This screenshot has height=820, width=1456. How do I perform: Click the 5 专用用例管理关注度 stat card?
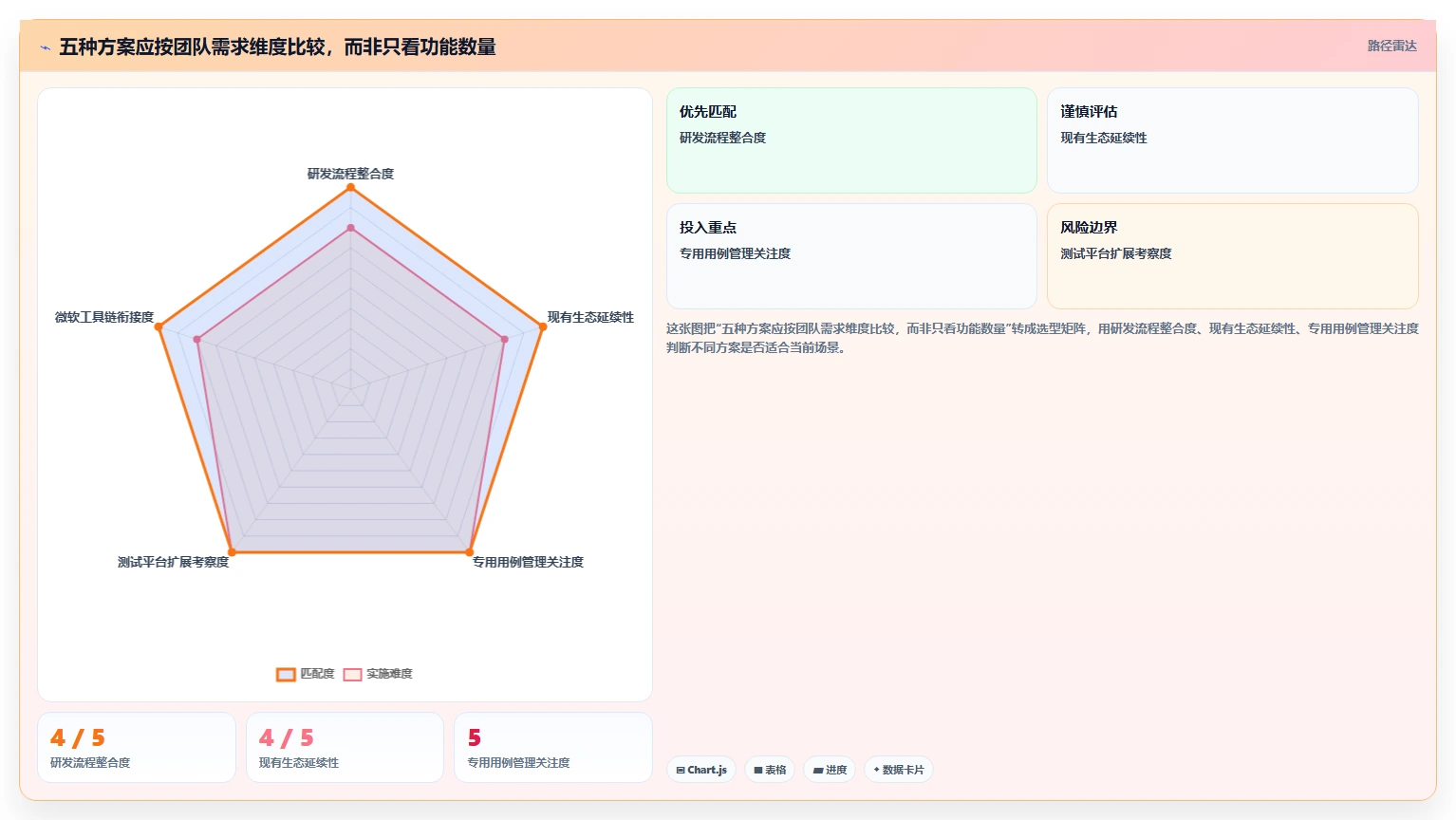coord(553,748)
